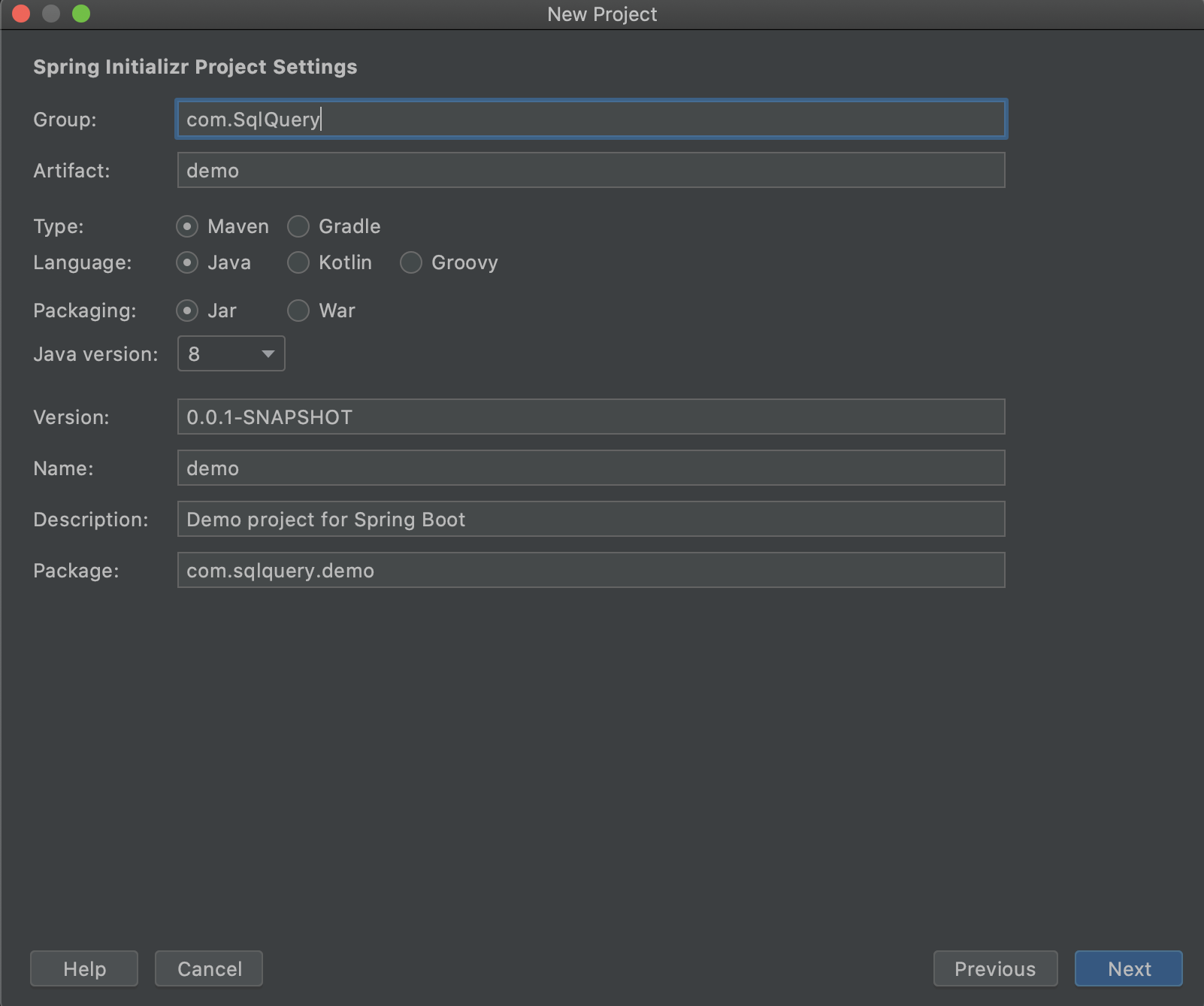Image resolution: width=1204 pixels, height=1006 pixels.
Task: Select Jar packaging option
Action: 186,311
